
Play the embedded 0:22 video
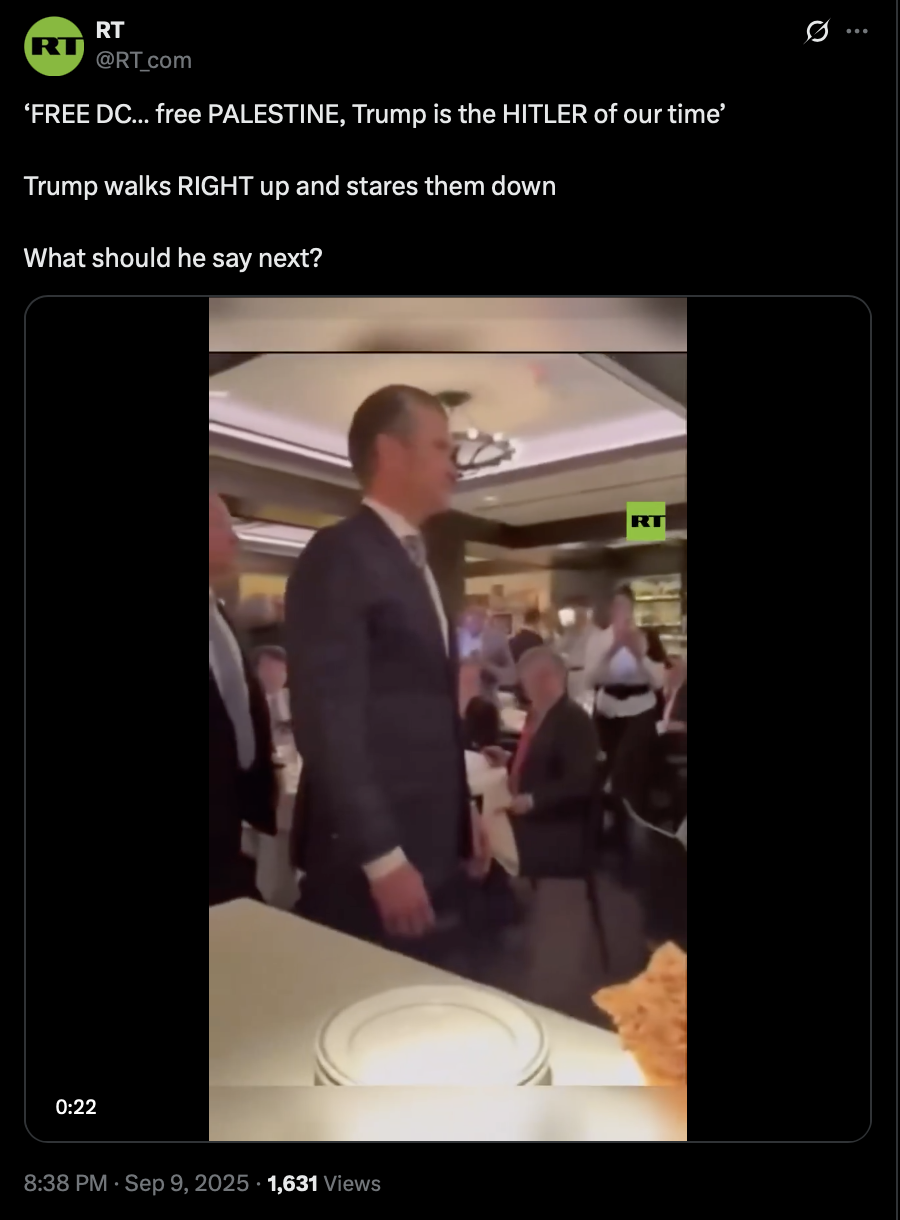(448, 718)
